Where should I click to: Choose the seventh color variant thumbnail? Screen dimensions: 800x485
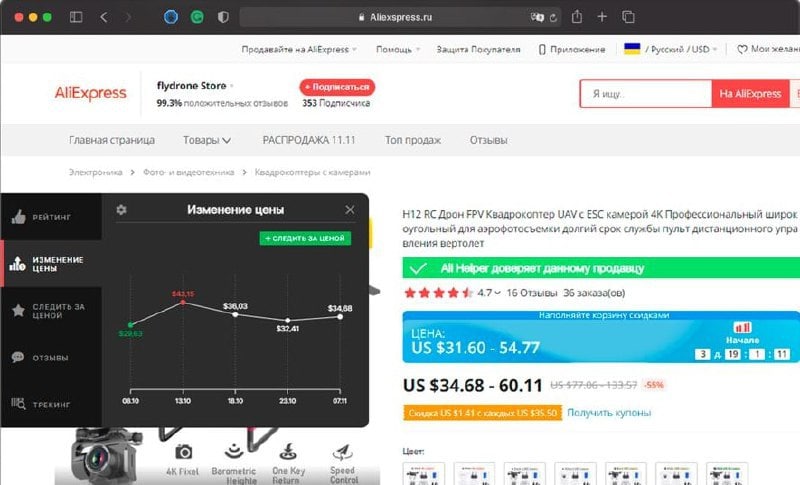(x=727, y=474)
